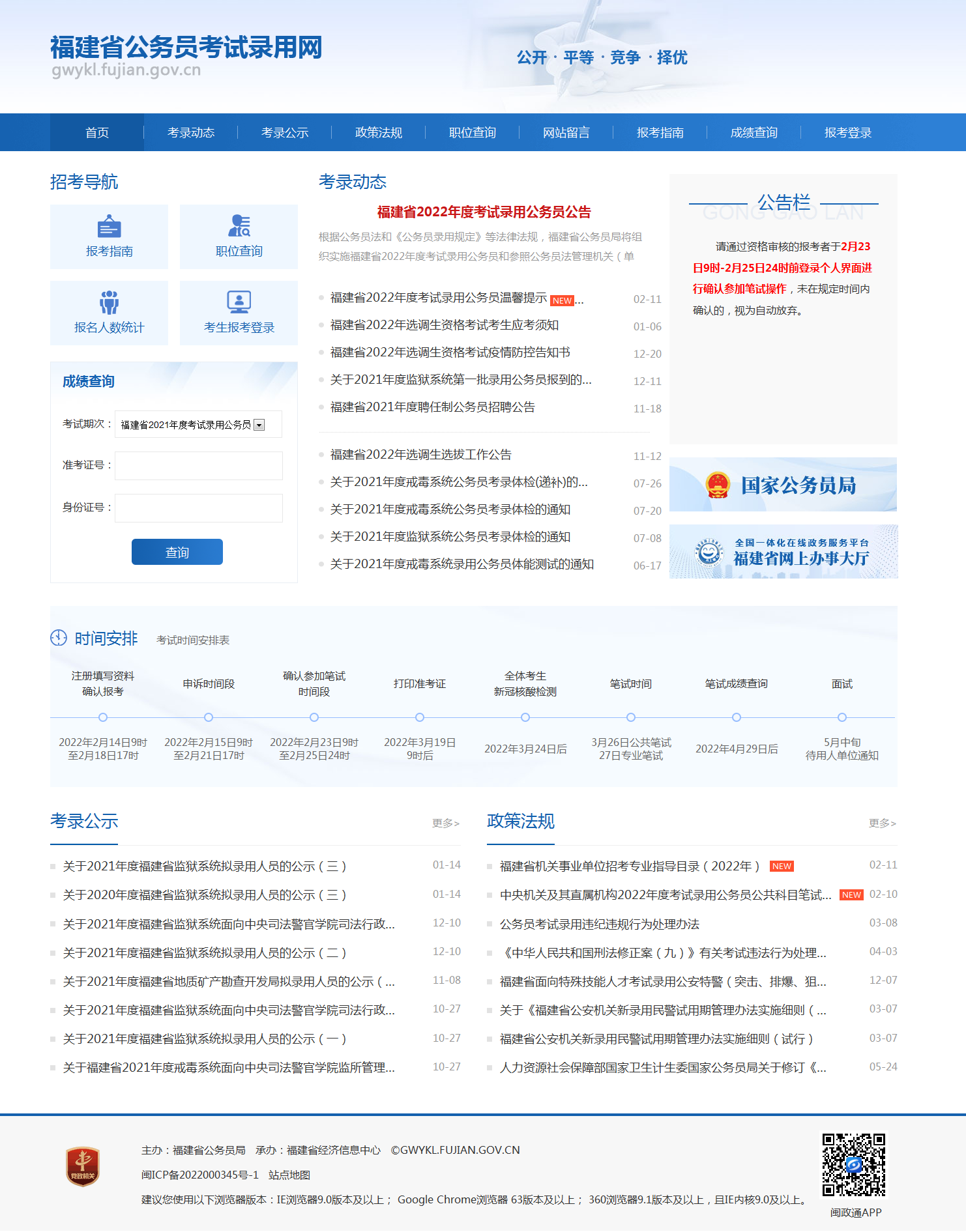Open 更多 link beside 考录公示
This screenshot has width=966, height=1232.
point(446,824)
